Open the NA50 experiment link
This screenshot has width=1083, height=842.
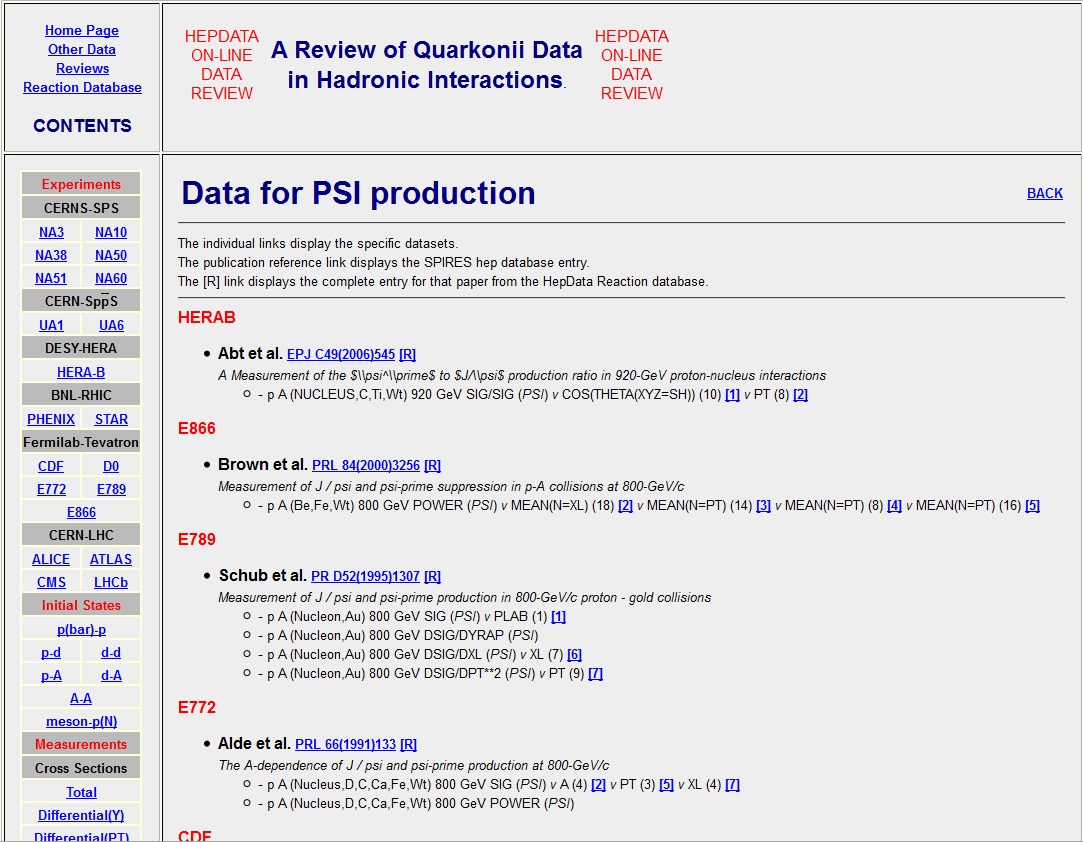pos(111,256)
